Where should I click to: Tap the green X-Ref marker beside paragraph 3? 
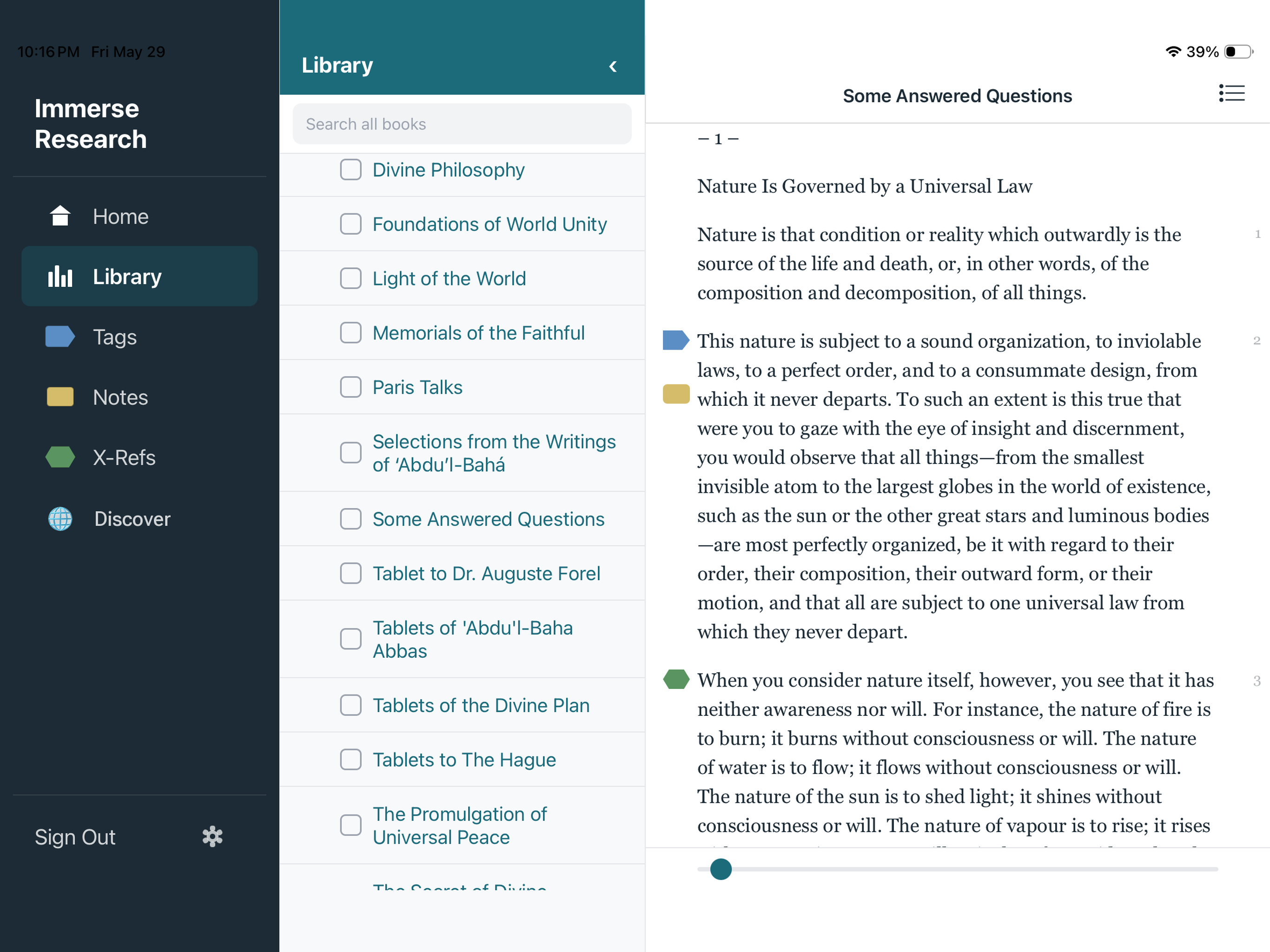[676, 679]
